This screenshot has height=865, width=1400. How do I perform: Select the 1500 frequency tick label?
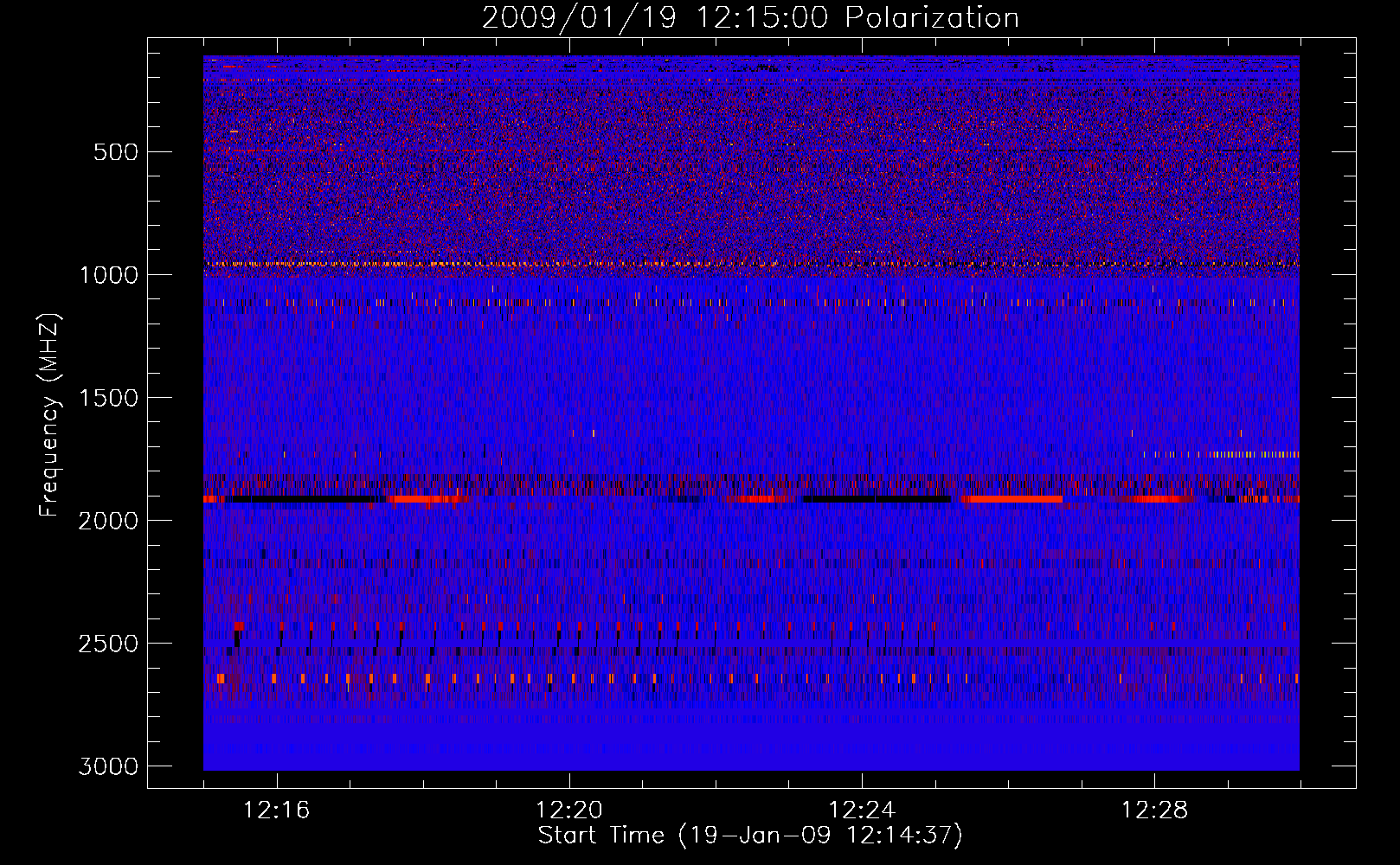pyautogui.click(x=108, y=398)
